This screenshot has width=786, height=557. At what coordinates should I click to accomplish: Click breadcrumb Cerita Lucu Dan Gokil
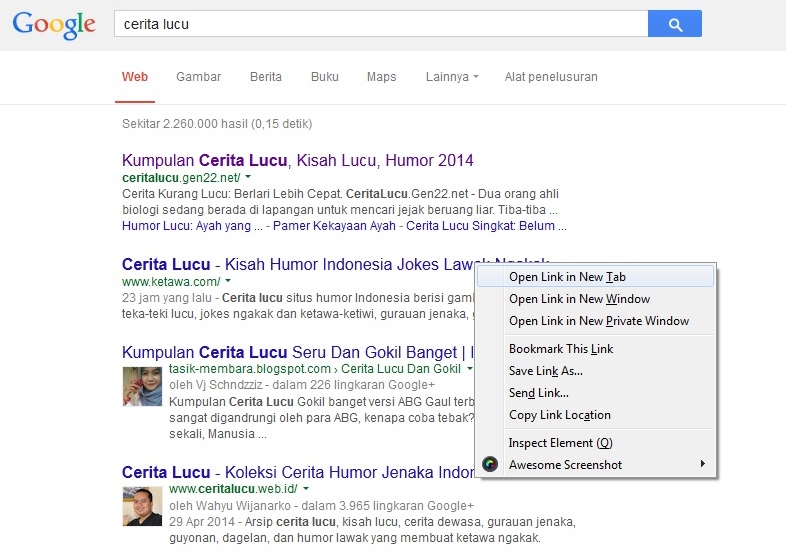[401, 369]
